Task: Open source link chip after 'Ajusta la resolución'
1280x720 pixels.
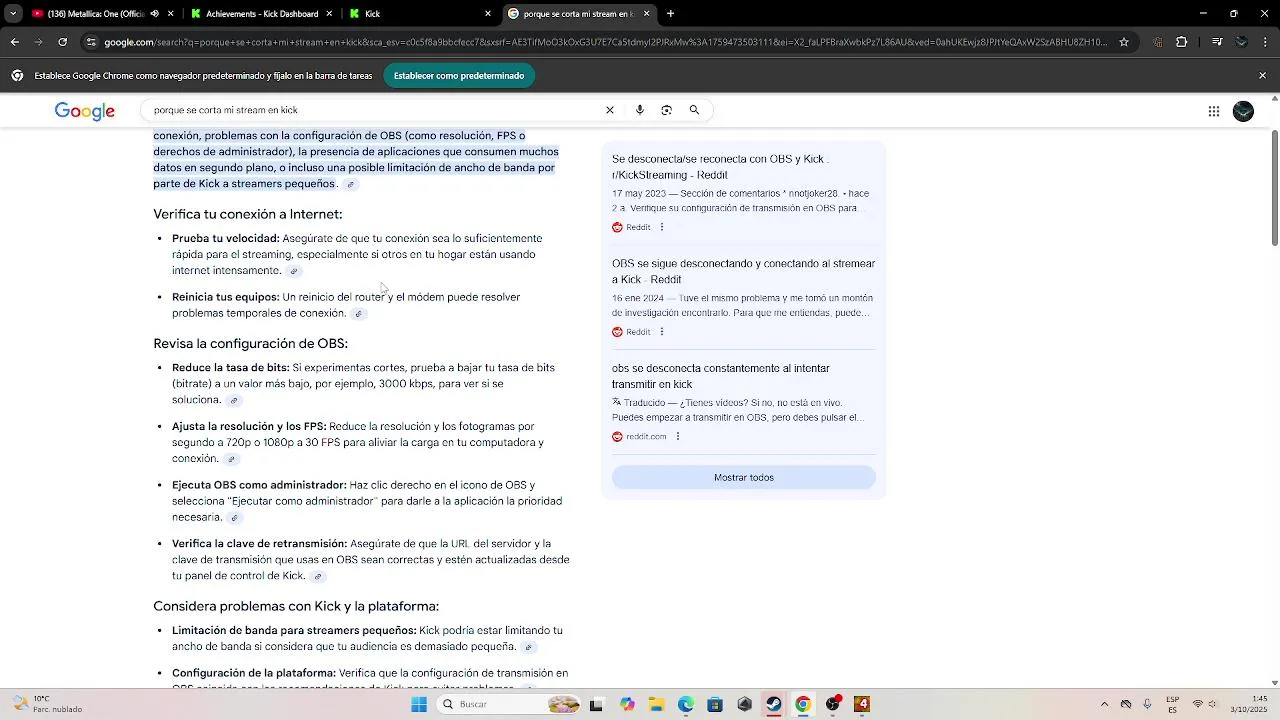Action: click(x=231, y=460)
